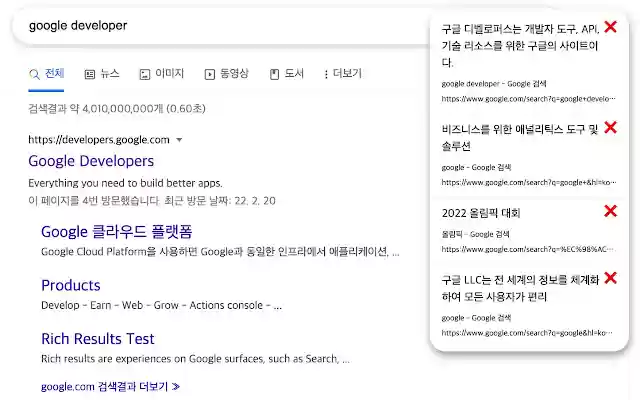Click the image icon beside 이미지
This screenshot has width=640, height=400.
144,74
